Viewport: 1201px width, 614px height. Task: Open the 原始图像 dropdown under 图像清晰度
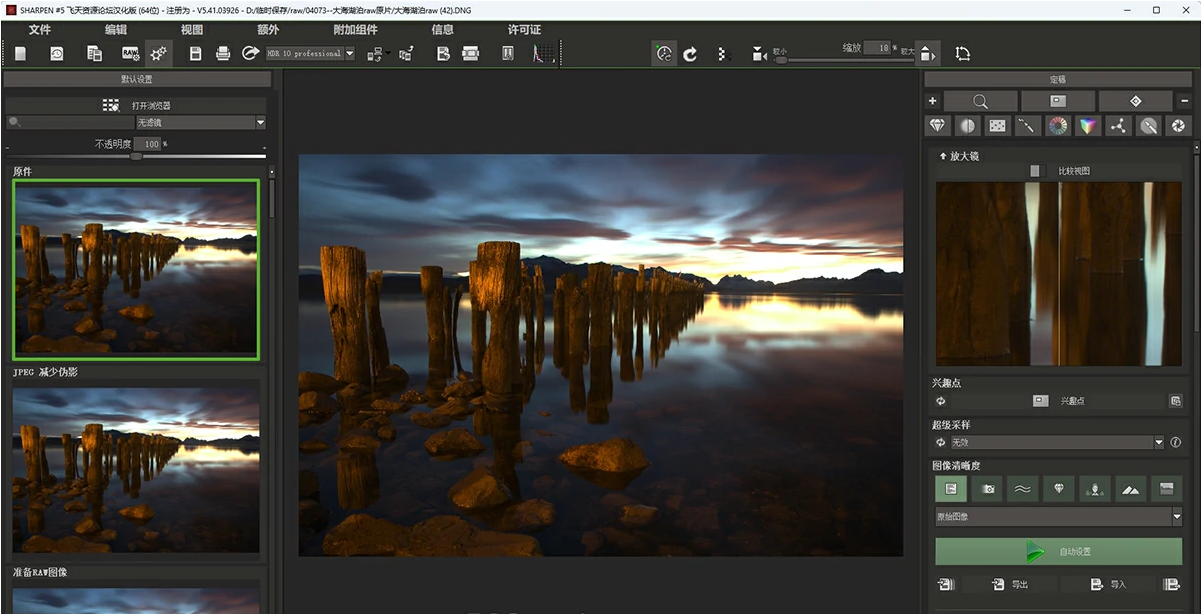point(1059,517)
